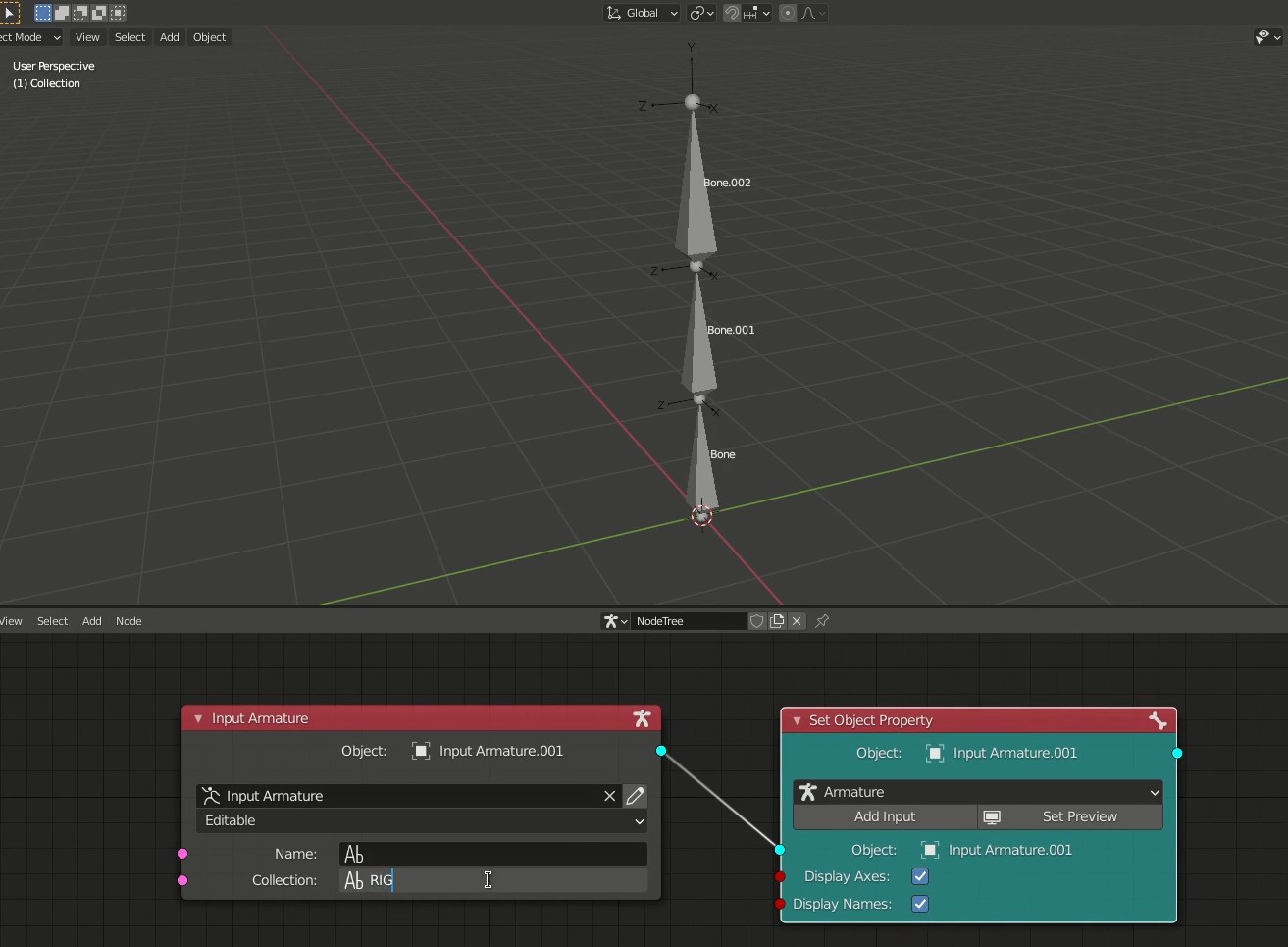Click the Set Object Property cyan output socket
The image size is (1288, 947).
pyautogui.click(x=1177, y=753)
